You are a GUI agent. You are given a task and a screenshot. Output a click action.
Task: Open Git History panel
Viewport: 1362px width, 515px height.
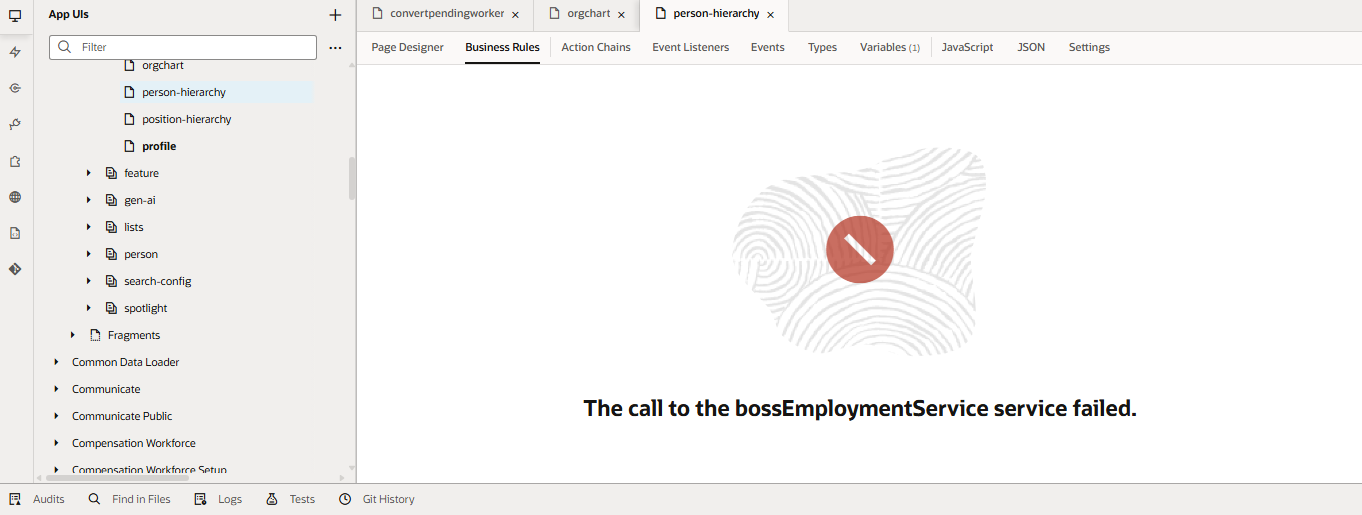pos(377,499)
